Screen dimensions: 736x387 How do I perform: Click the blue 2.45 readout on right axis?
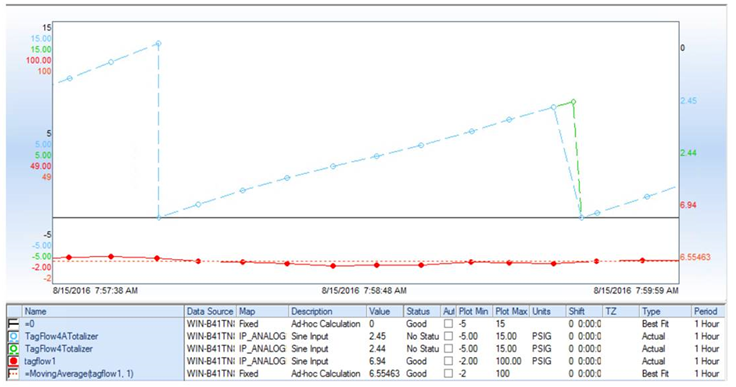[x=689, y=101]
